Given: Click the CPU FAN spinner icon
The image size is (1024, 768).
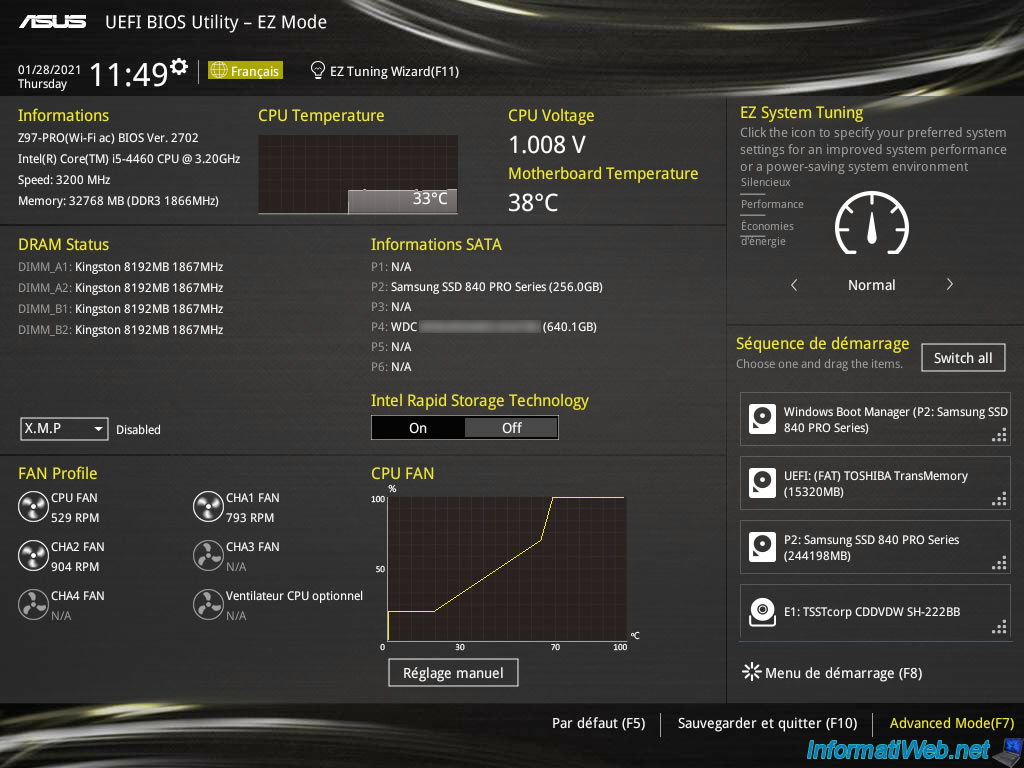Looking at the screenshot, I should pos(33,507).
